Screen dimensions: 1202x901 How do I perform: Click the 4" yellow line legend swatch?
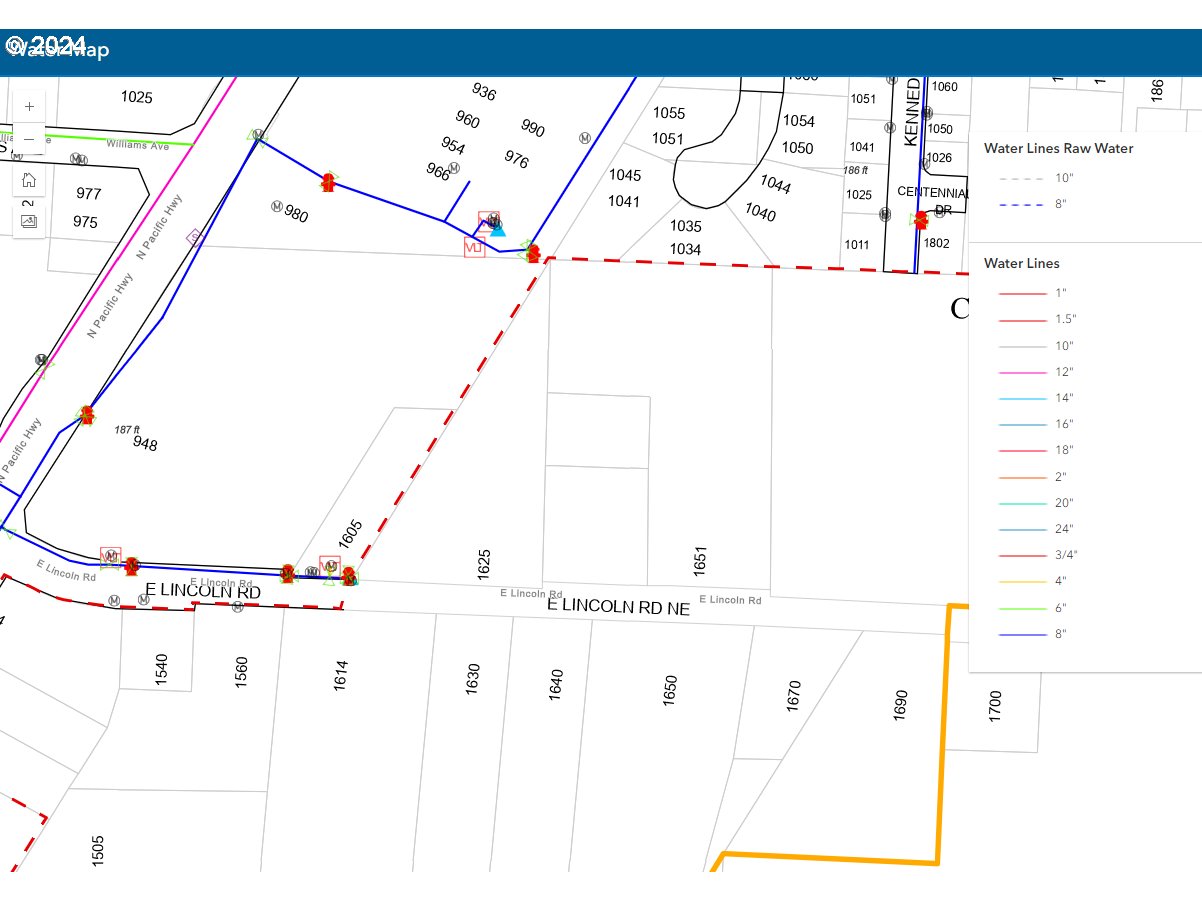(1022, 581)
